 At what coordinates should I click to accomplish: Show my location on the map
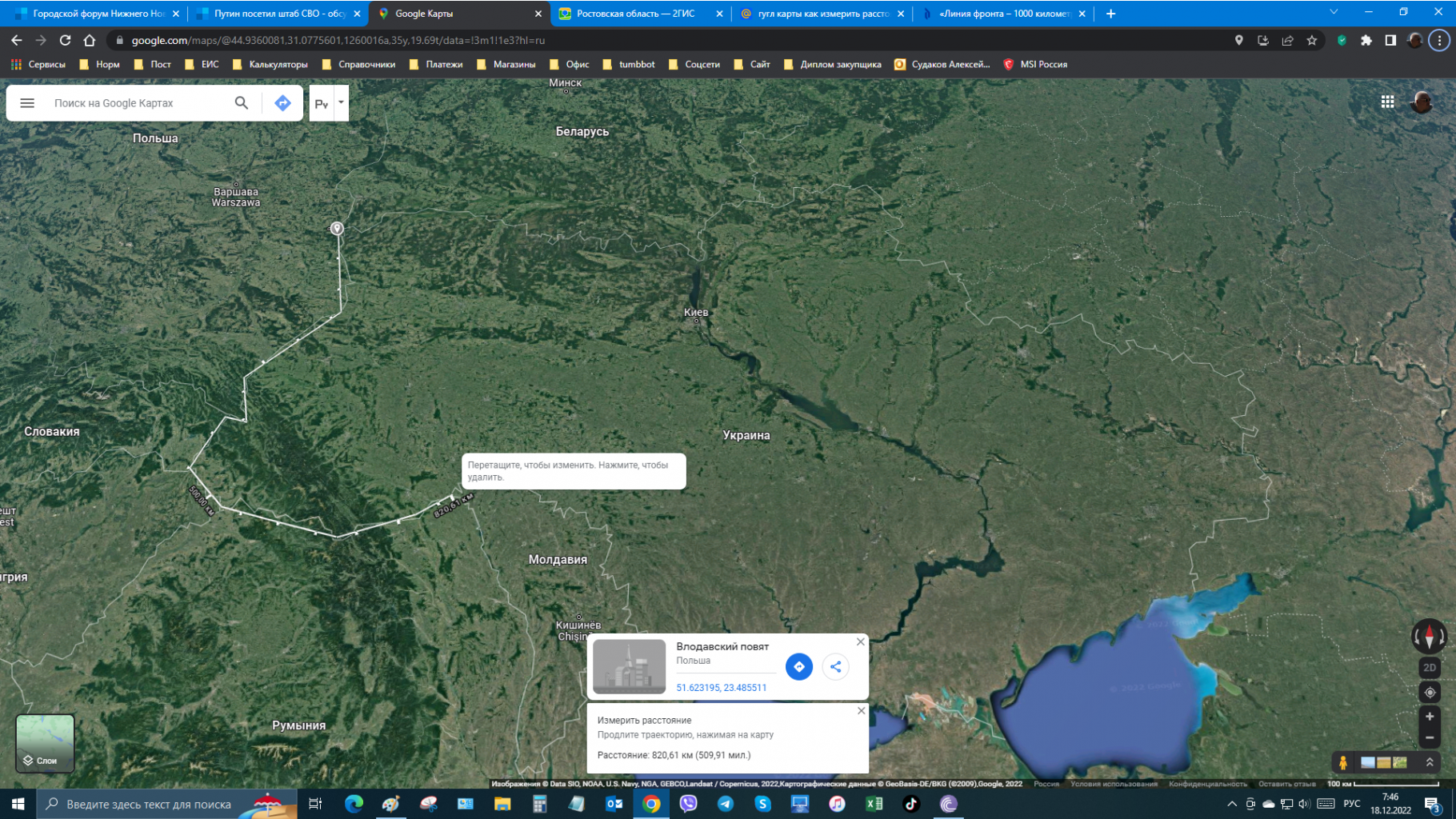point(1430,693)
